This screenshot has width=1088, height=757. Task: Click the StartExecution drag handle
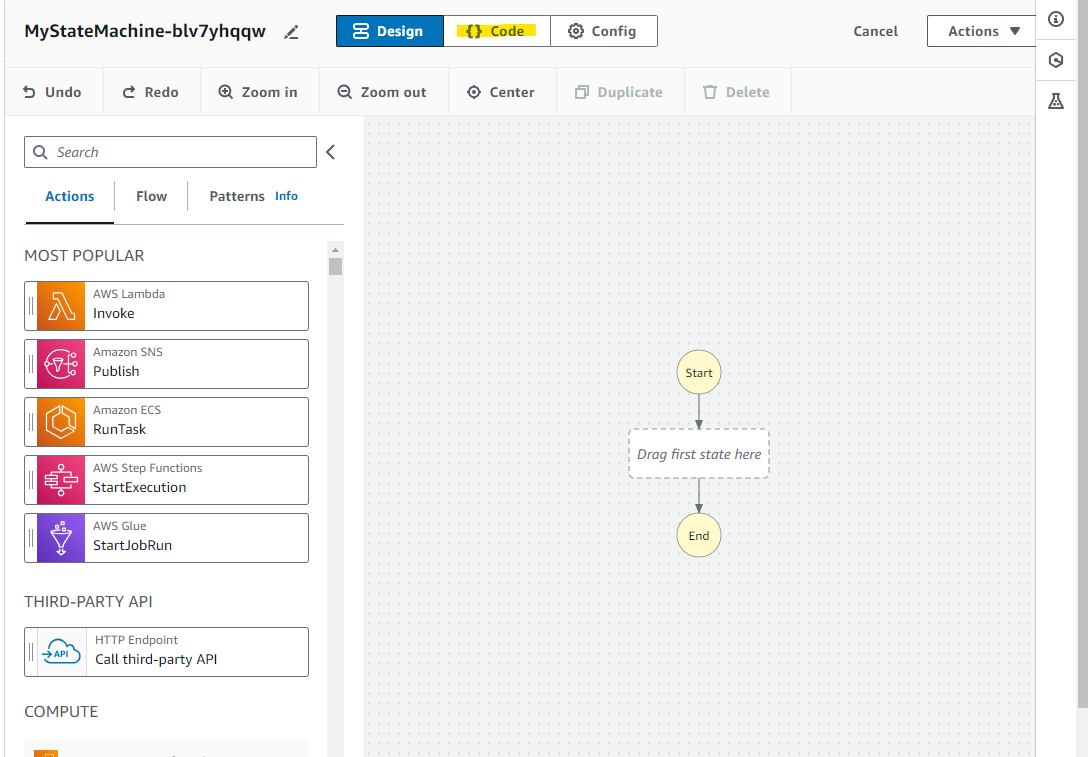coord(31,480)
